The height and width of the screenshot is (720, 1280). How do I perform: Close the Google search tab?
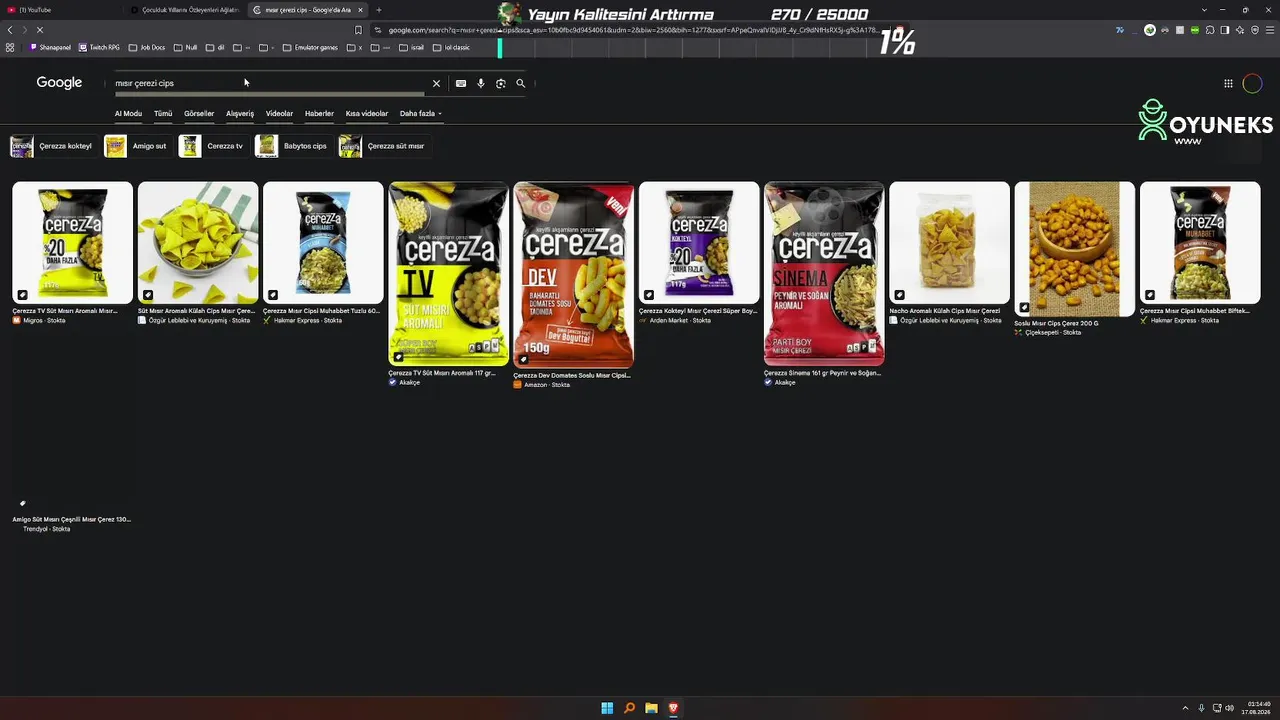point(361,10)
